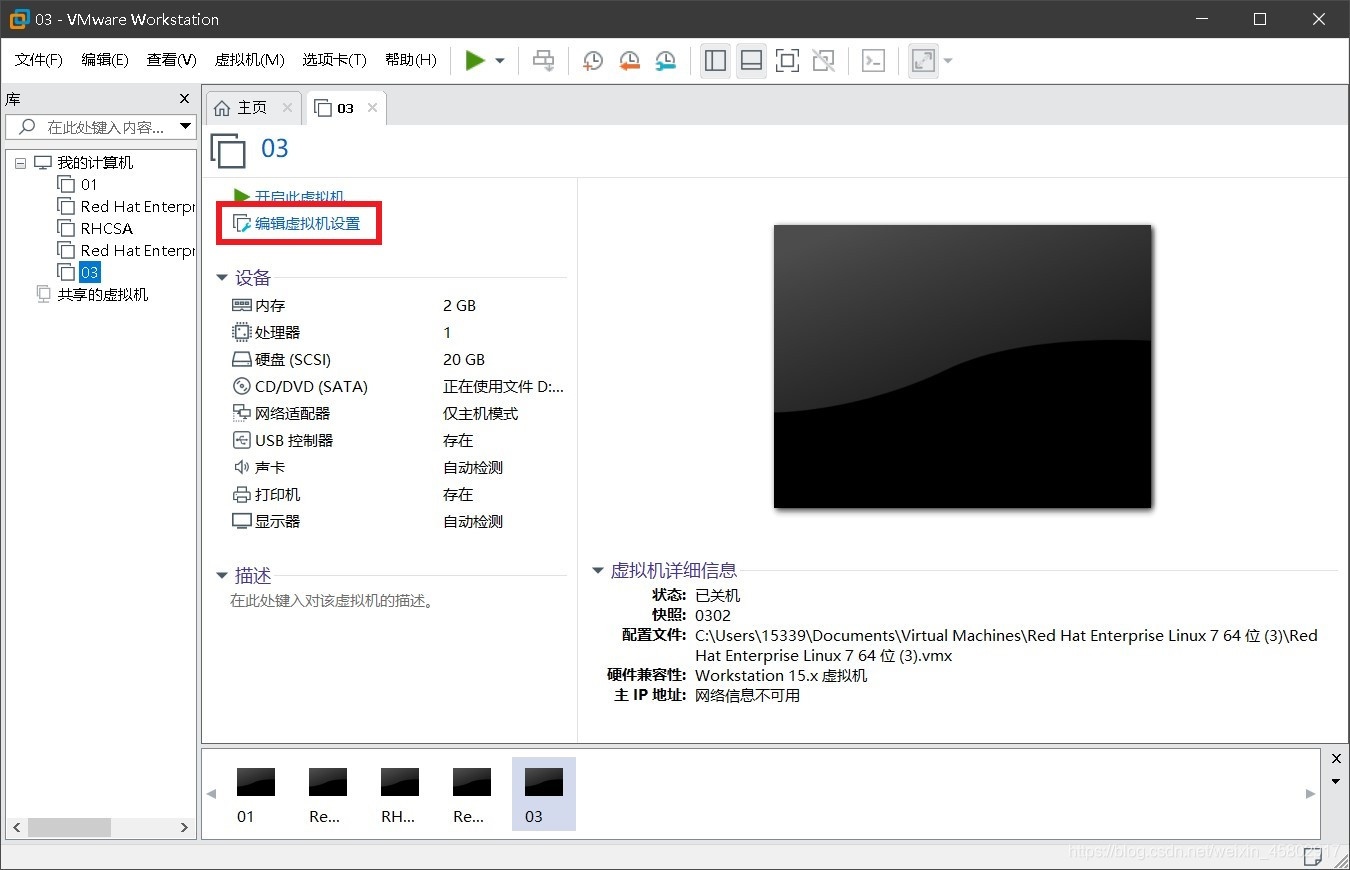Open the 编辑(E) menu
Image resolution: width=1350 pixels, height=870 pixels.
[105, 60]
